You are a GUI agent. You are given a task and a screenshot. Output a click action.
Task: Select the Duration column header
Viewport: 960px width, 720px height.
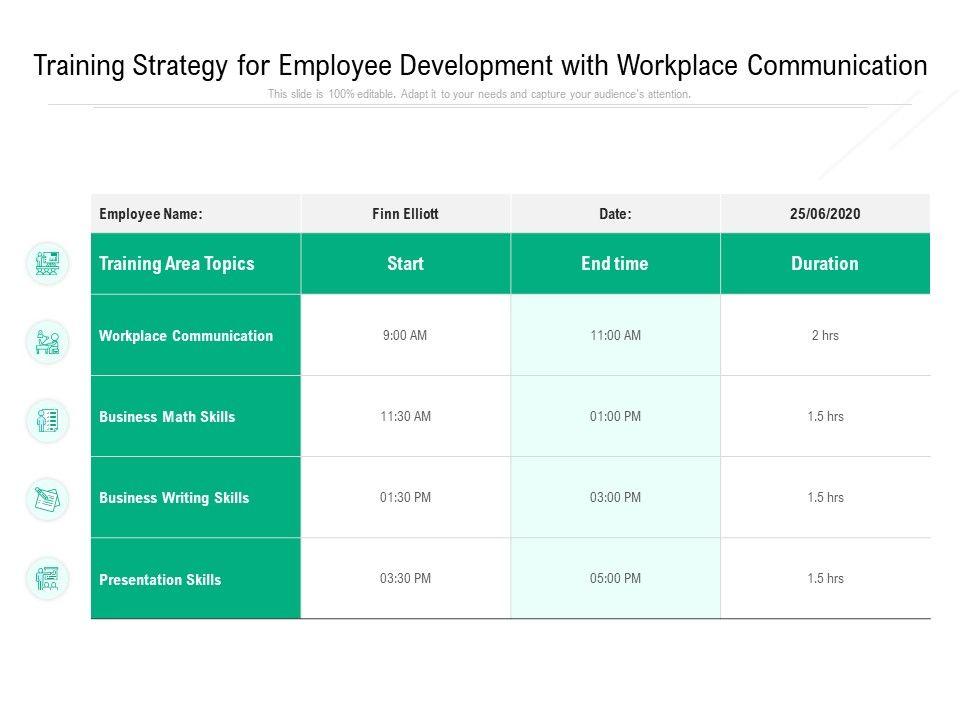824,264
